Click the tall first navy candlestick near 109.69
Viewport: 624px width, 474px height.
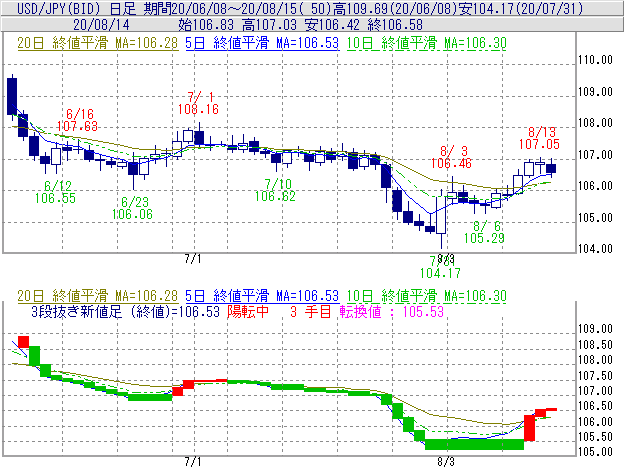(12, 96)
